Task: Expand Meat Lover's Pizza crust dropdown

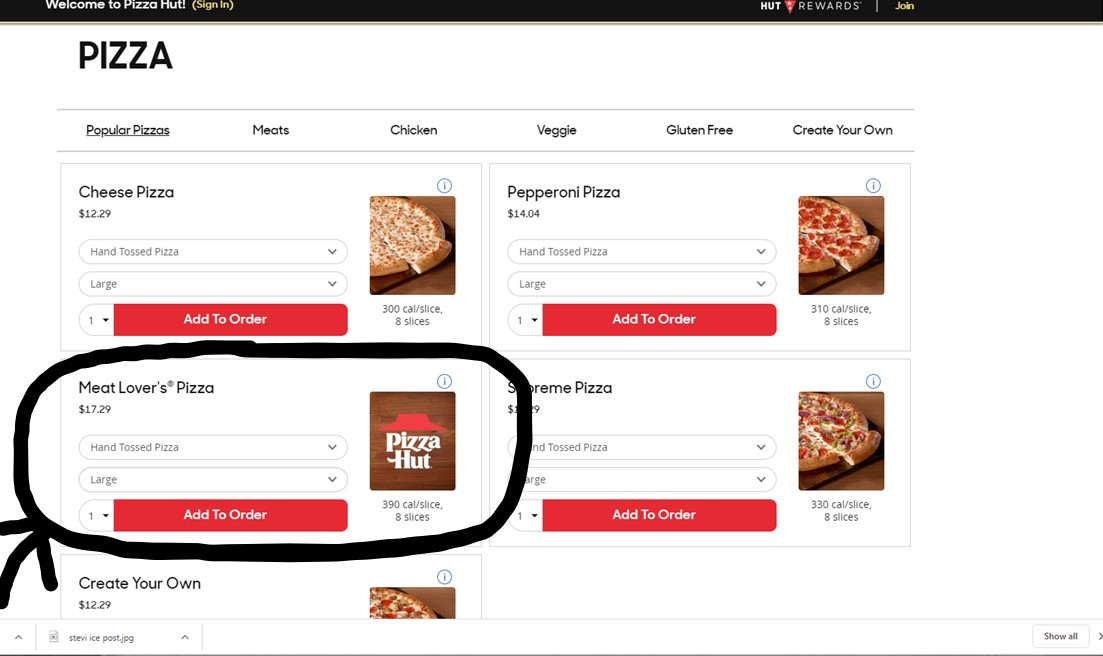Action: [213, 447]
